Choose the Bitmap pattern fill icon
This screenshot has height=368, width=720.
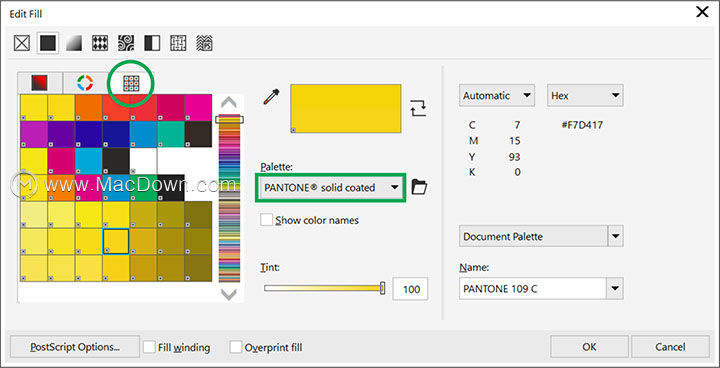(126, 44)
